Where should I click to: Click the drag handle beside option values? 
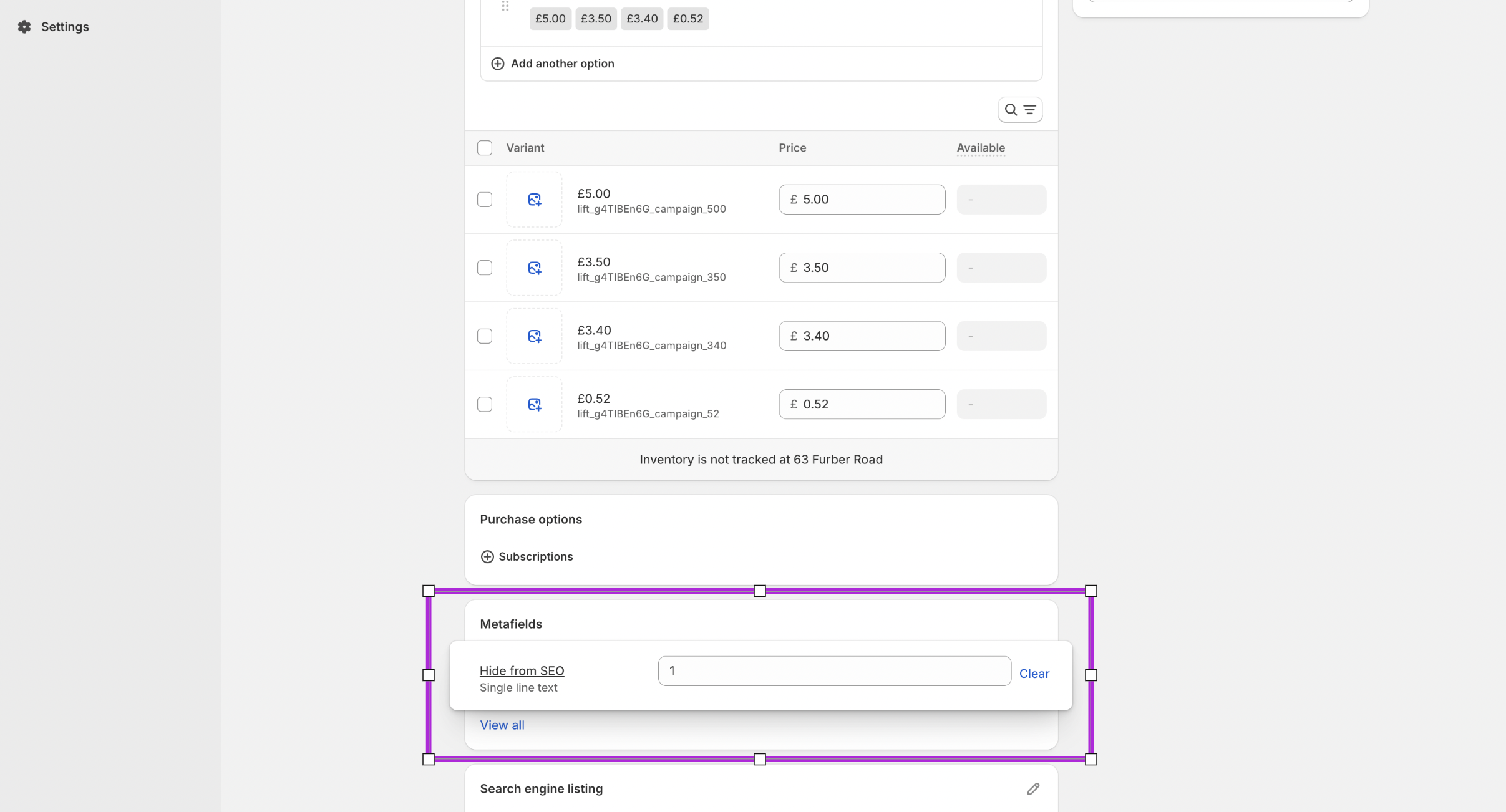(x=505, y=6)
